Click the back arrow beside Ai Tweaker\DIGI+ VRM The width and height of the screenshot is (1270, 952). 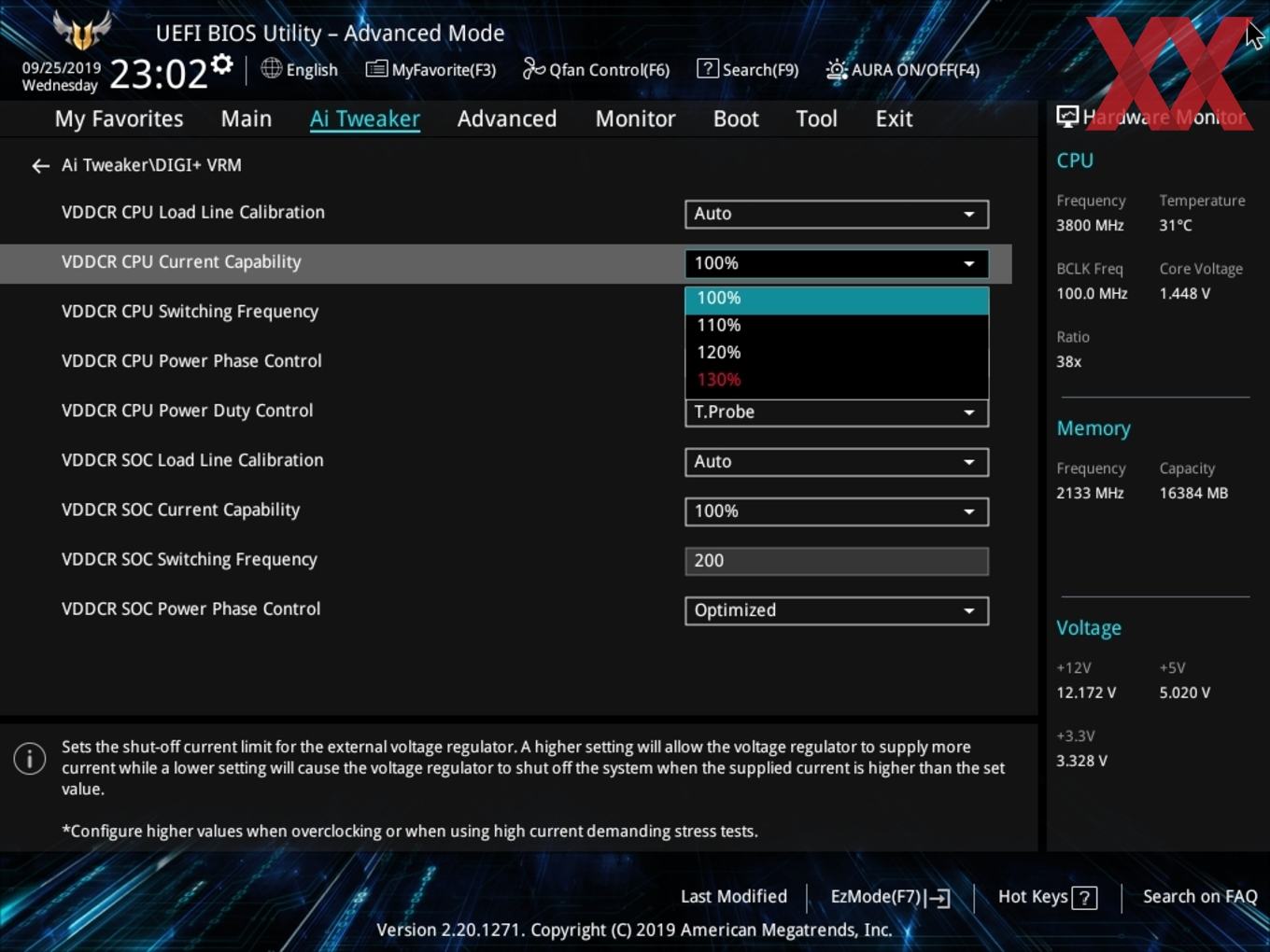pos(40,165)
